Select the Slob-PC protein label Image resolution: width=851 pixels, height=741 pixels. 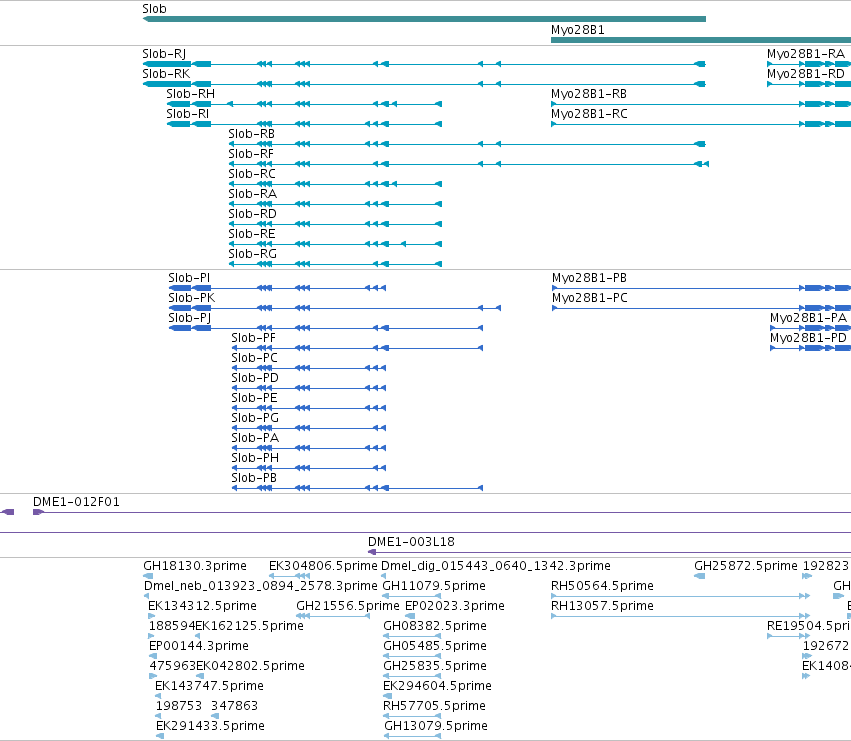[255, 358]
